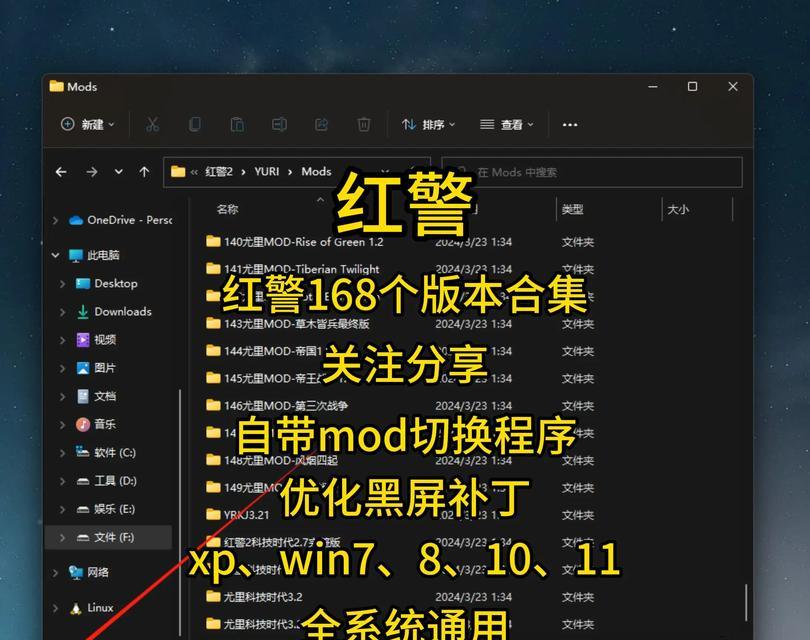Expand the Linux tree node chevron
Image resolution: width=810 pixels, height=640 pixels.
pyautogui.click(x=55, y=608)
